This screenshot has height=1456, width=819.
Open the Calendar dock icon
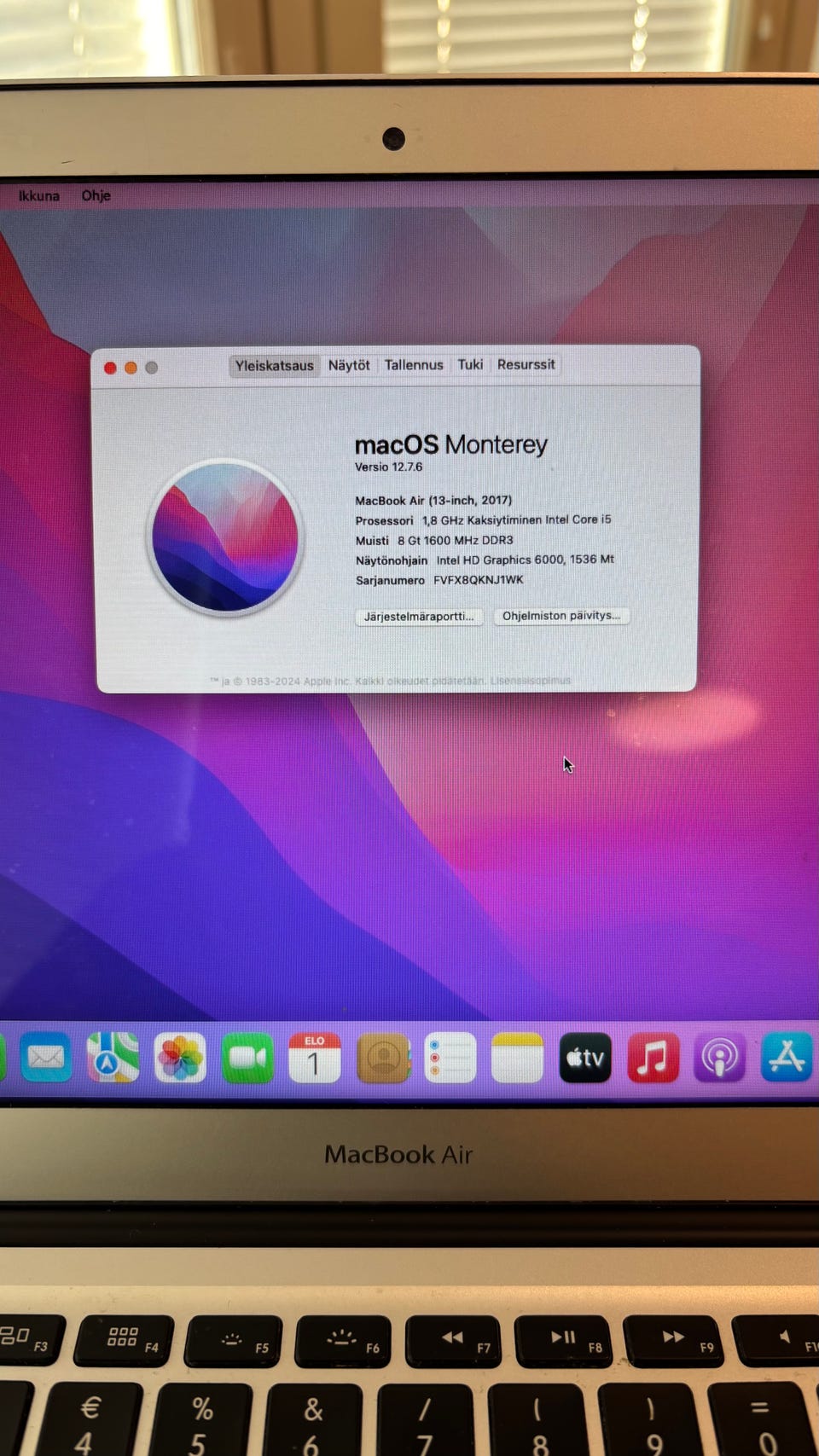[315, 1058]
